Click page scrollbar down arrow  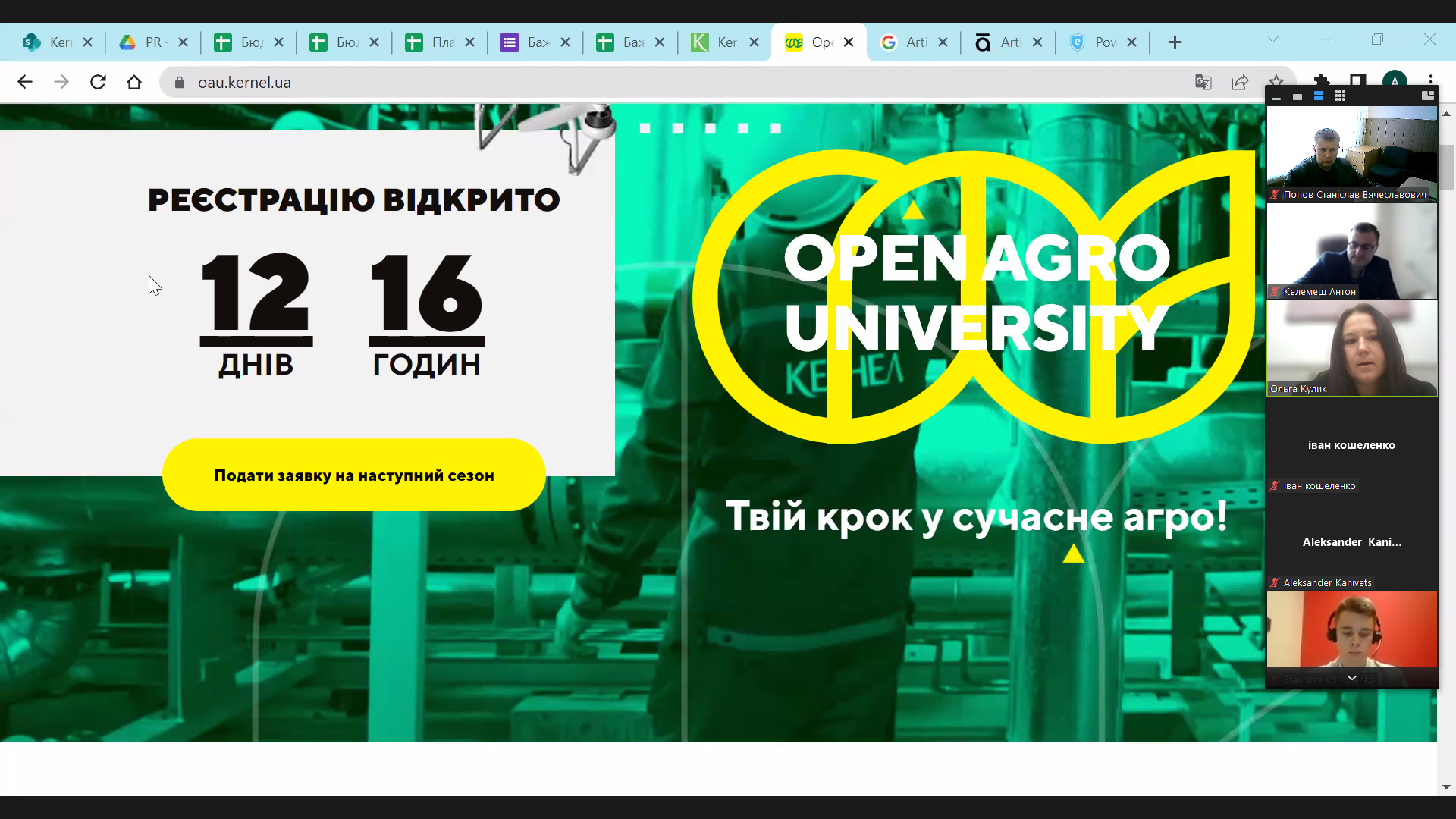[1446, 787]
